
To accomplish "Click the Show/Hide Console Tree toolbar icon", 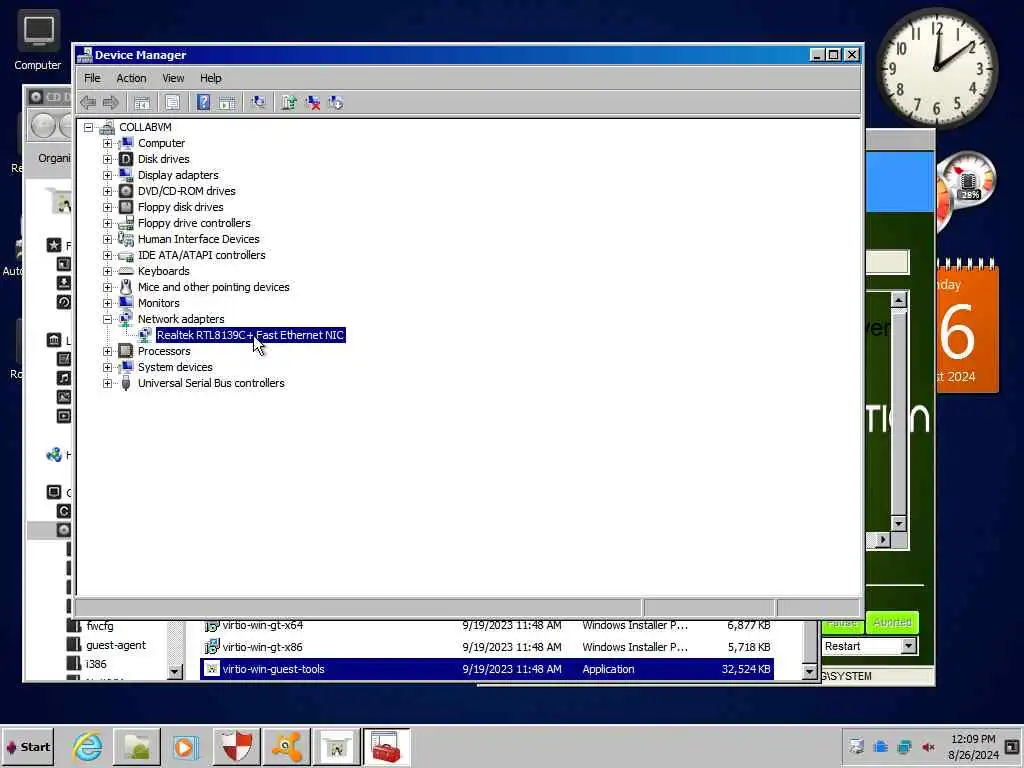I will [142, 103].
